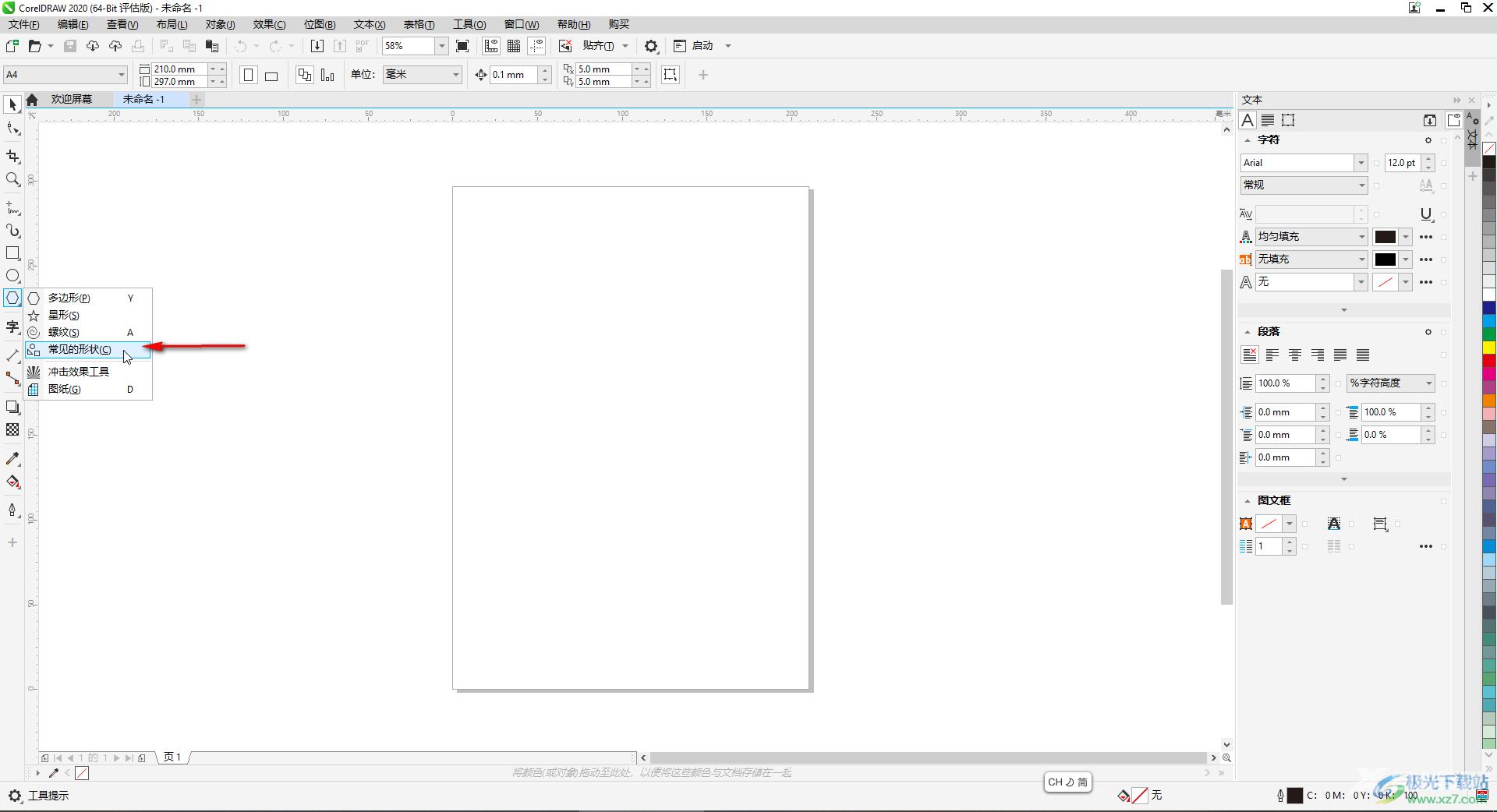Screen dimensions: 1497x812
Task: Select the Artistic media tool
Action: coord(12,231)
